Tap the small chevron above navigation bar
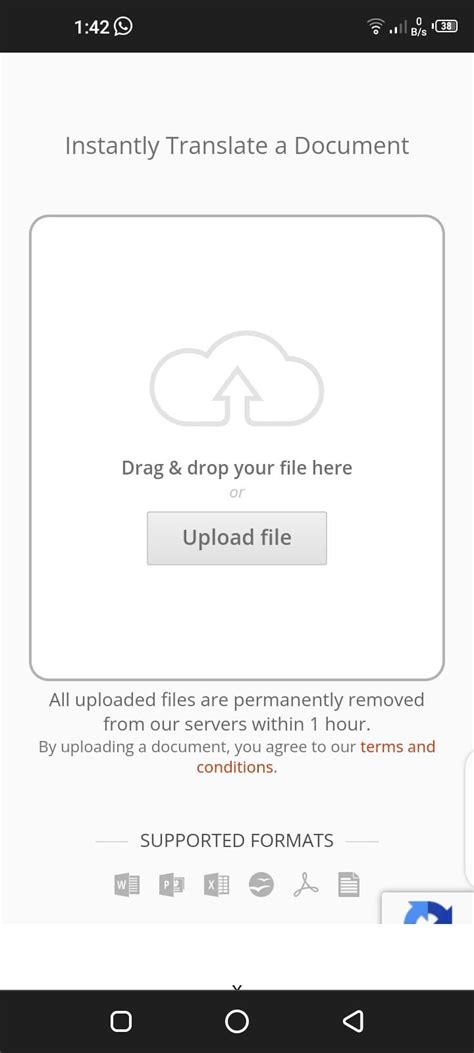 tap(236, 987)
